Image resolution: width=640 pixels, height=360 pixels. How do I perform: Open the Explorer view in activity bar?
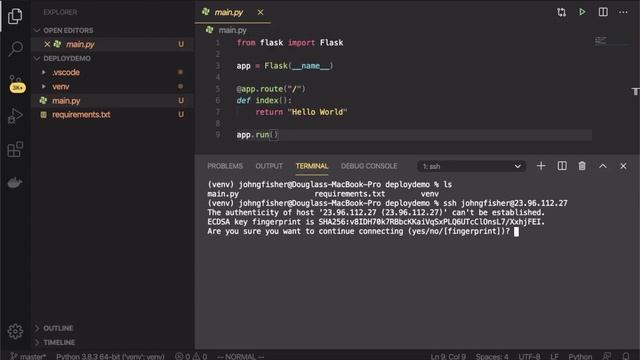coord(15,16)
